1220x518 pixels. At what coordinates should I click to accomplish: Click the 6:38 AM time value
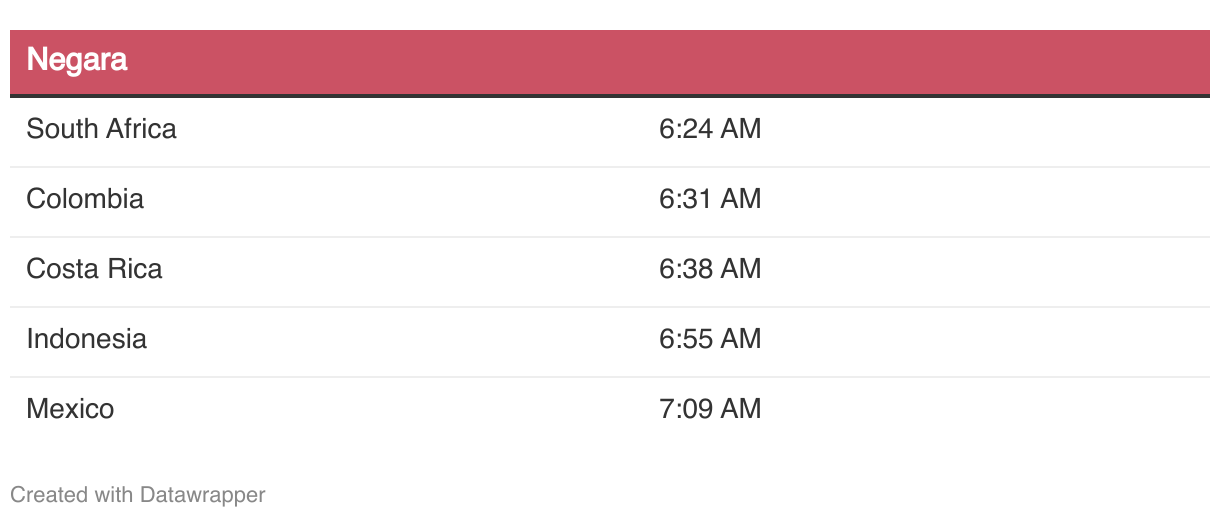click(x=710, y=269)
